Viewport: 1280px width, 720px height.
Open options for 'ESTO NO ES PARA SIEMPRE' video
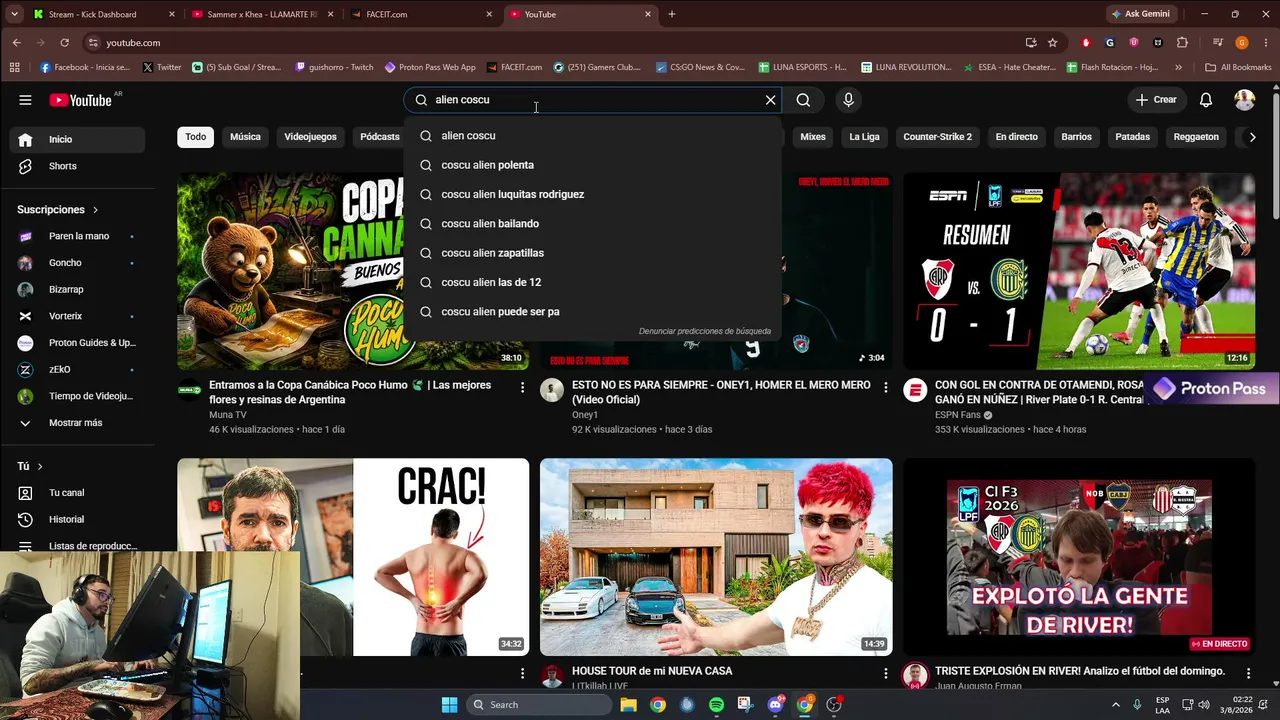click(x=885, y=387)
